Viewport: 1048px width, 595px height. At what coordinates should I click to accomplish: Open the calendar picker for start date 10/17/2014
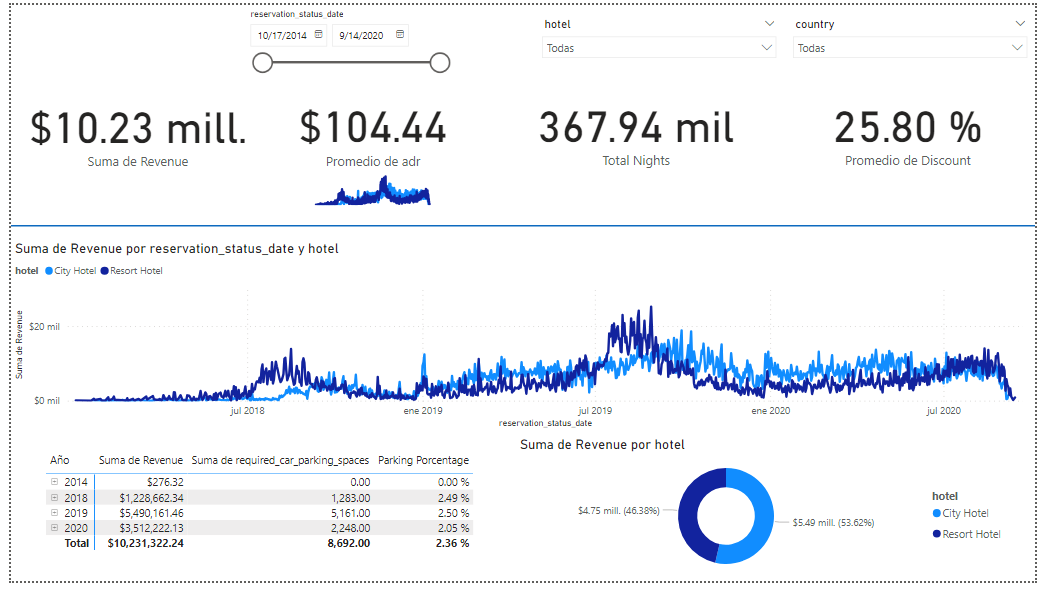(x=319, y=35)
